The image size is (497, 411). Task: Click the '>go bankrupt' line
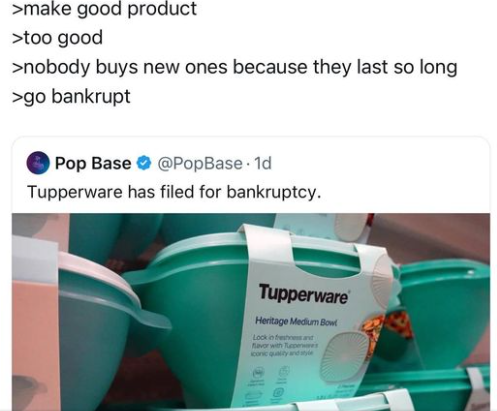tap(71, 97)
